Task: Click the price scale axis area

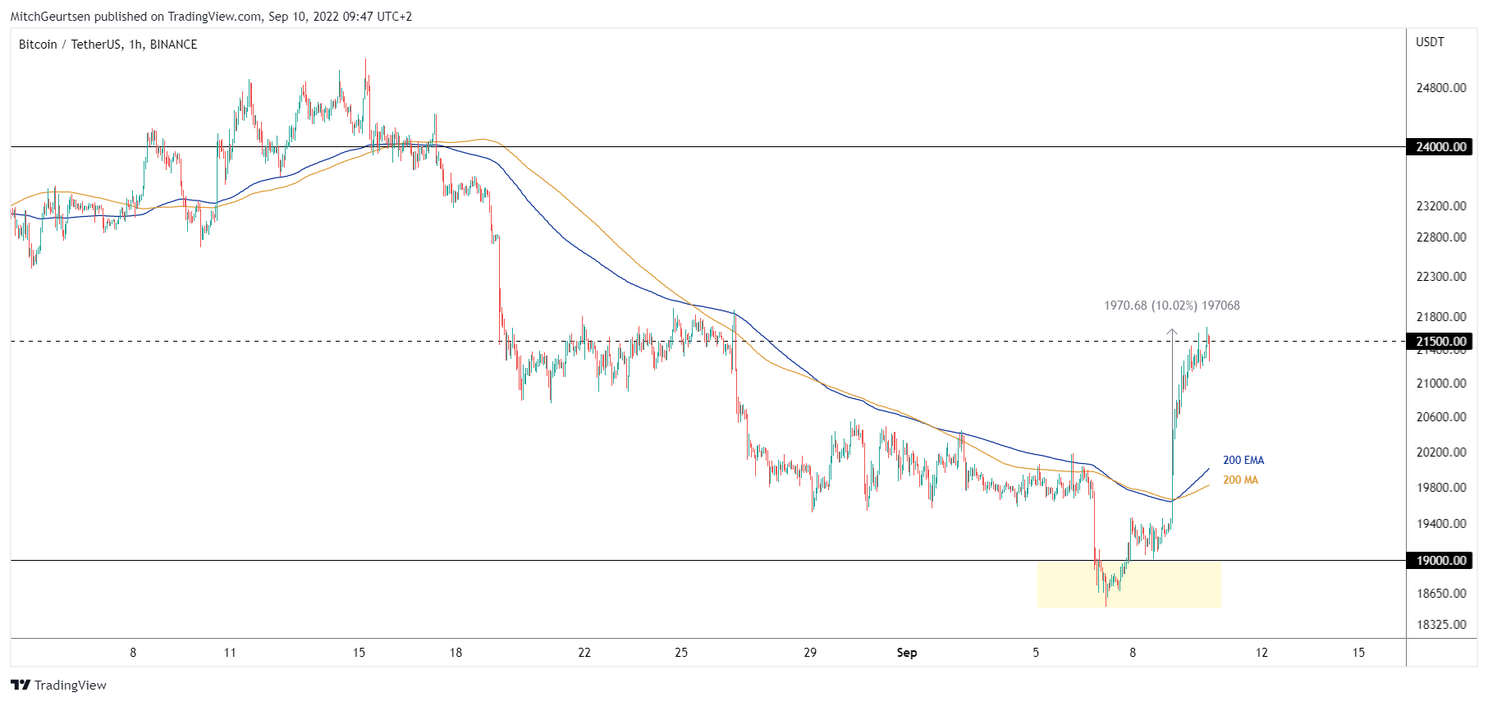Action: (x=1440, y=420)
